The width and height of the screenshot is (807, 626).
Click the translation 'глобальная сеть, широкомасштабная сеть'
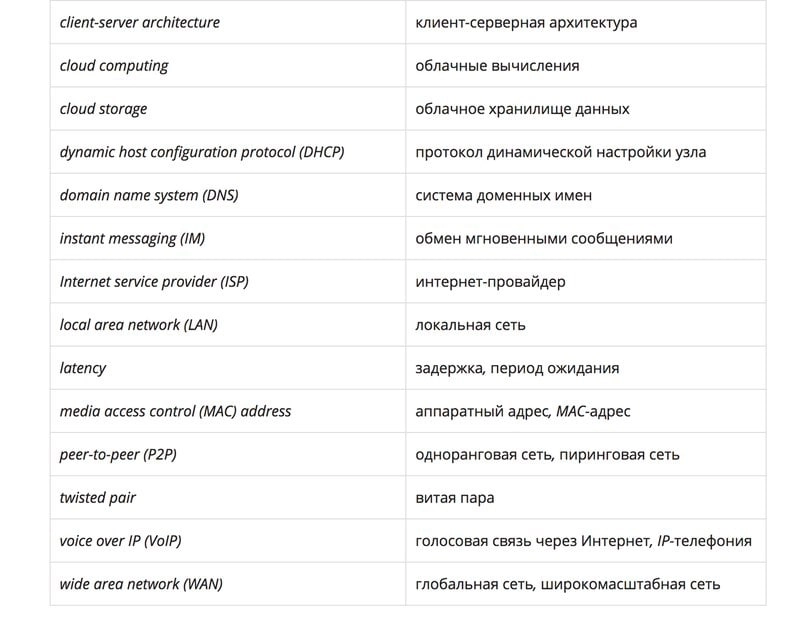point(568,585)
